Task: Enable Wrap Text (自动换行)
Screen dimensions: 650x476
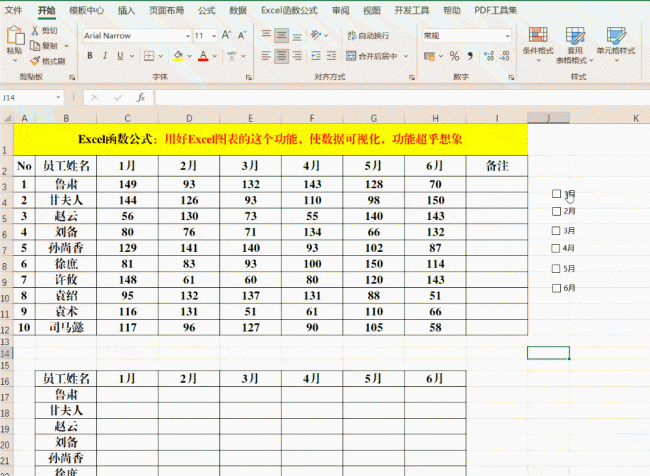Action: click(x=368, y=36)
